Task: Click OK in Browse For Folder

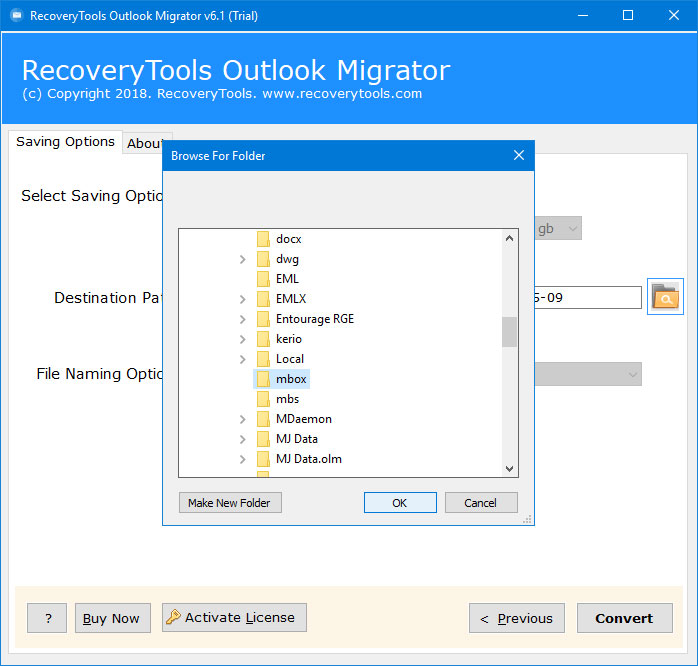Action: click(400, 503)
